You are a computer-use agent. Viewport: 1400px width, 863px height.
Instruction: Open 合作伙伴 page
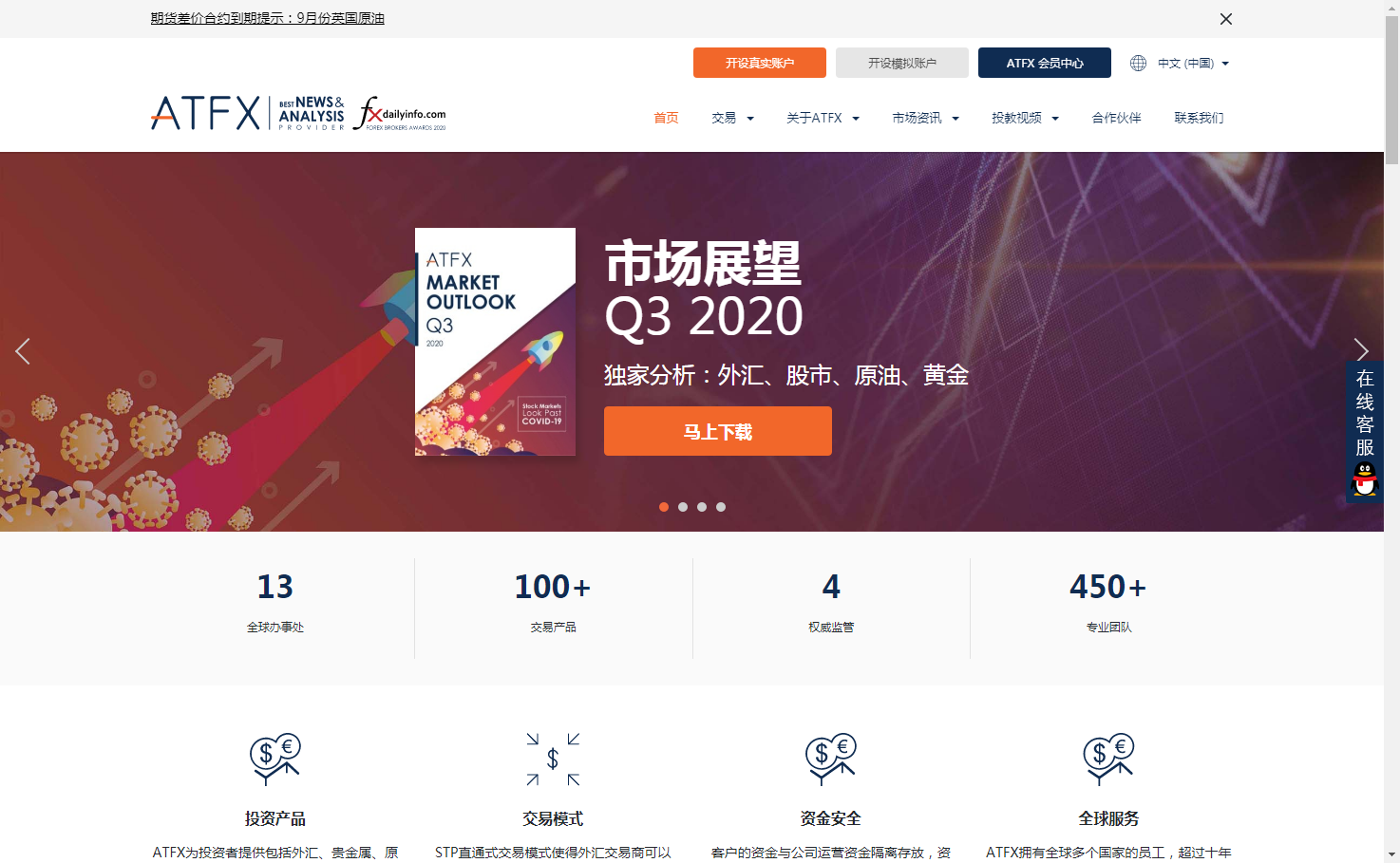coord(1116,118)
